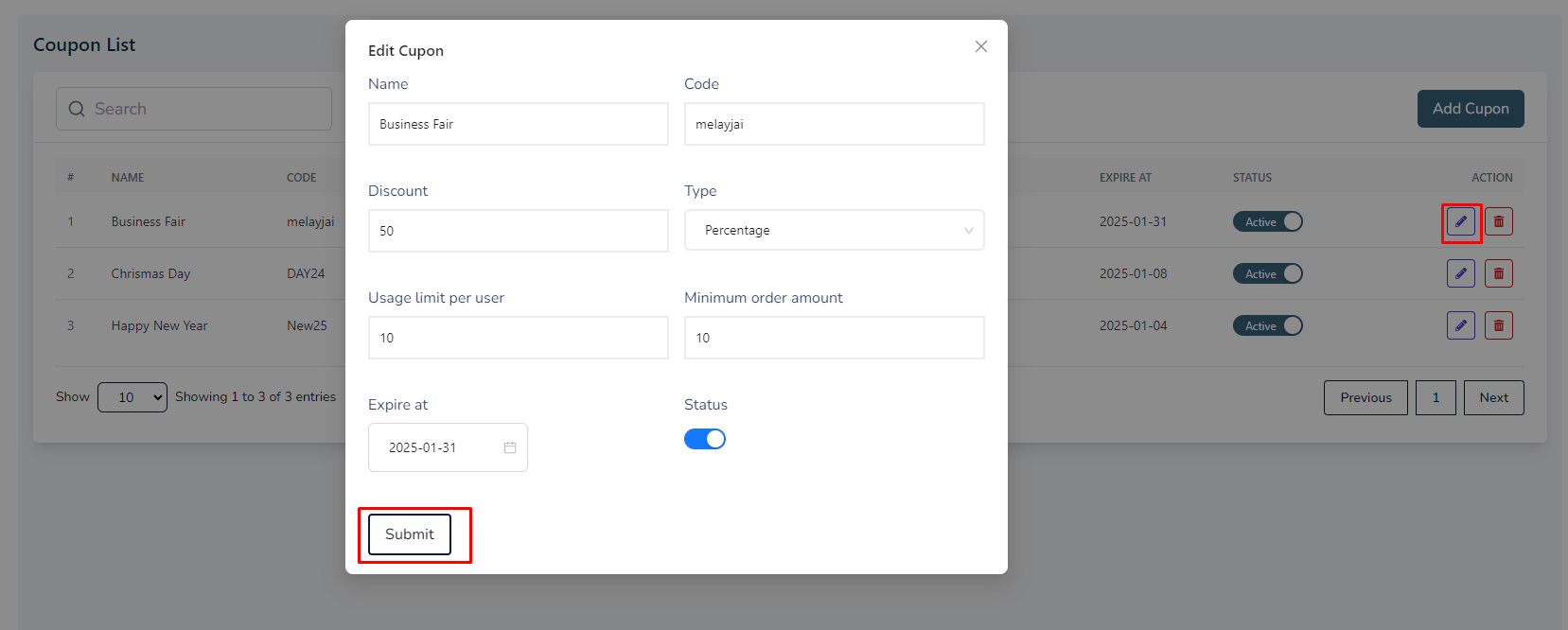Screen dimensions: 1568x630
Task: Click the Chrismas Day name cell
Action: (x=150, y=273)
